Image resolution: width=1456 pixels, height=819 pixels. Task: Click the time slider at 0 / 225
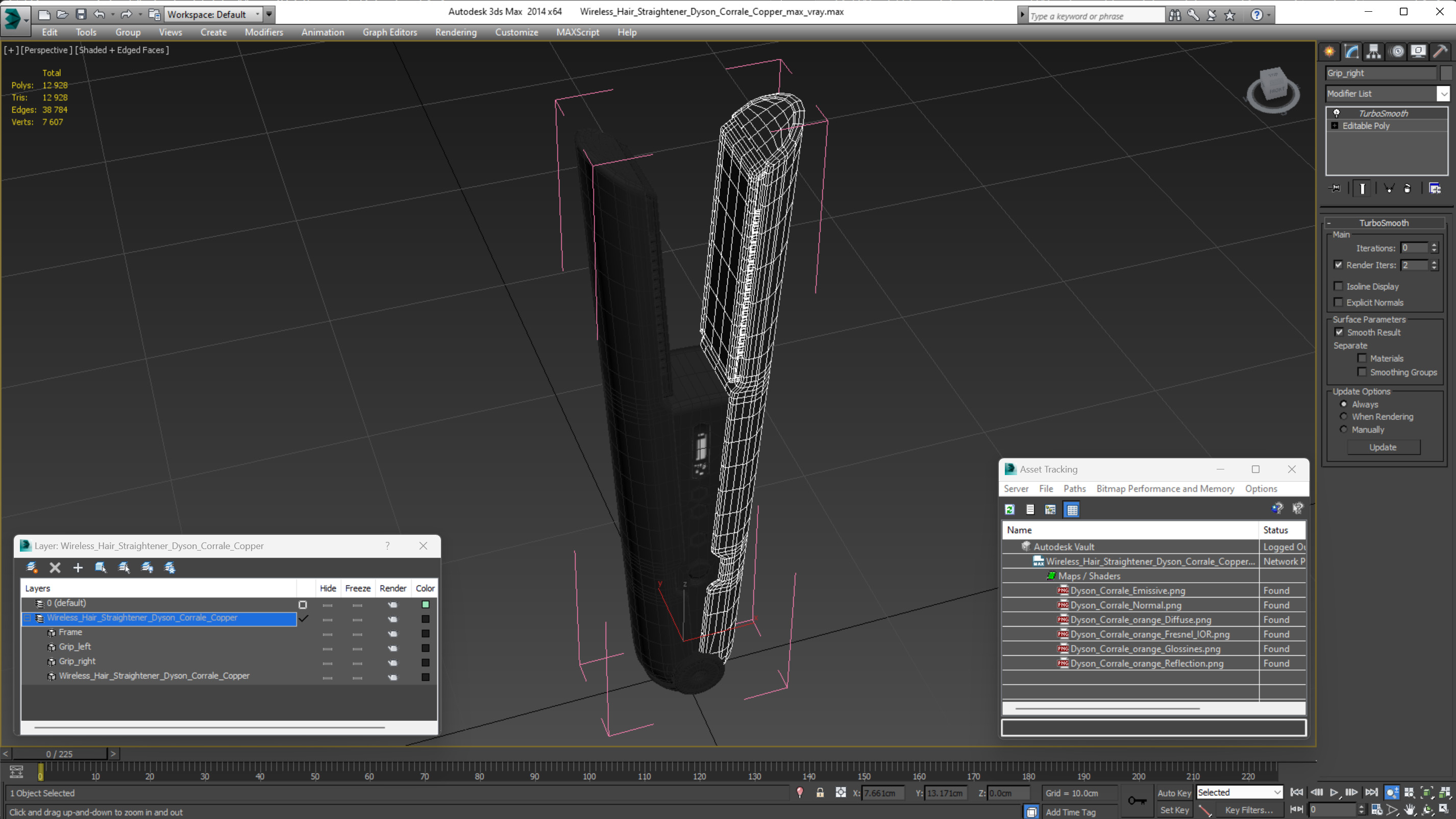pos(59,754)
